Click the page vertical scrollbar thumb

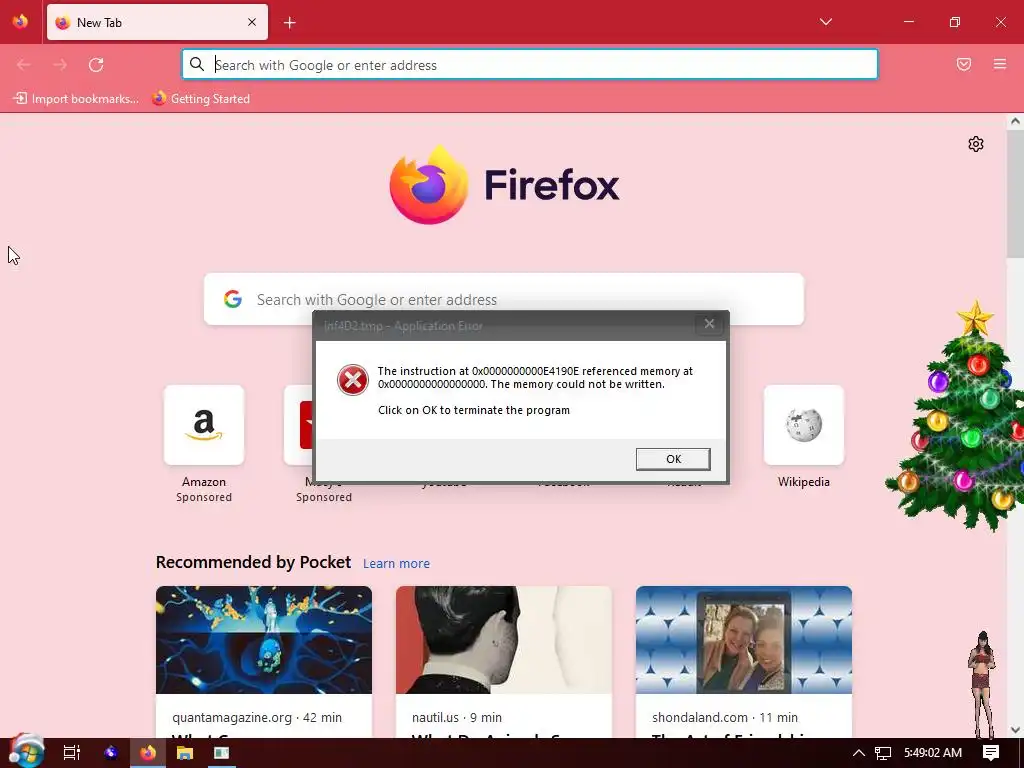tap(1015, 193)
